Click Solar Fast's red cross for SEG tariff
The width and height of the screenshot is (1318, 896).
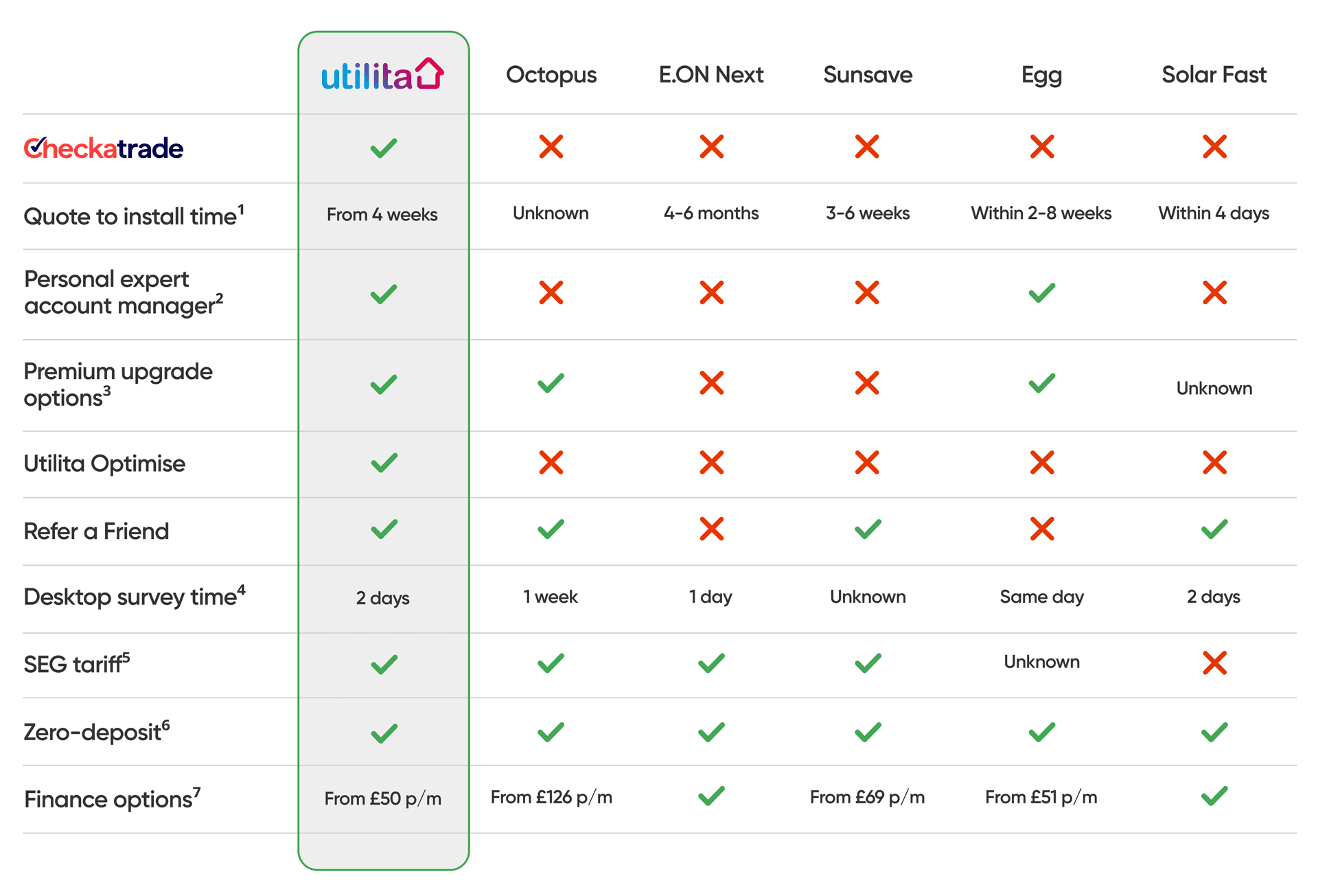pyautogui.click(x=1214, y=663)
